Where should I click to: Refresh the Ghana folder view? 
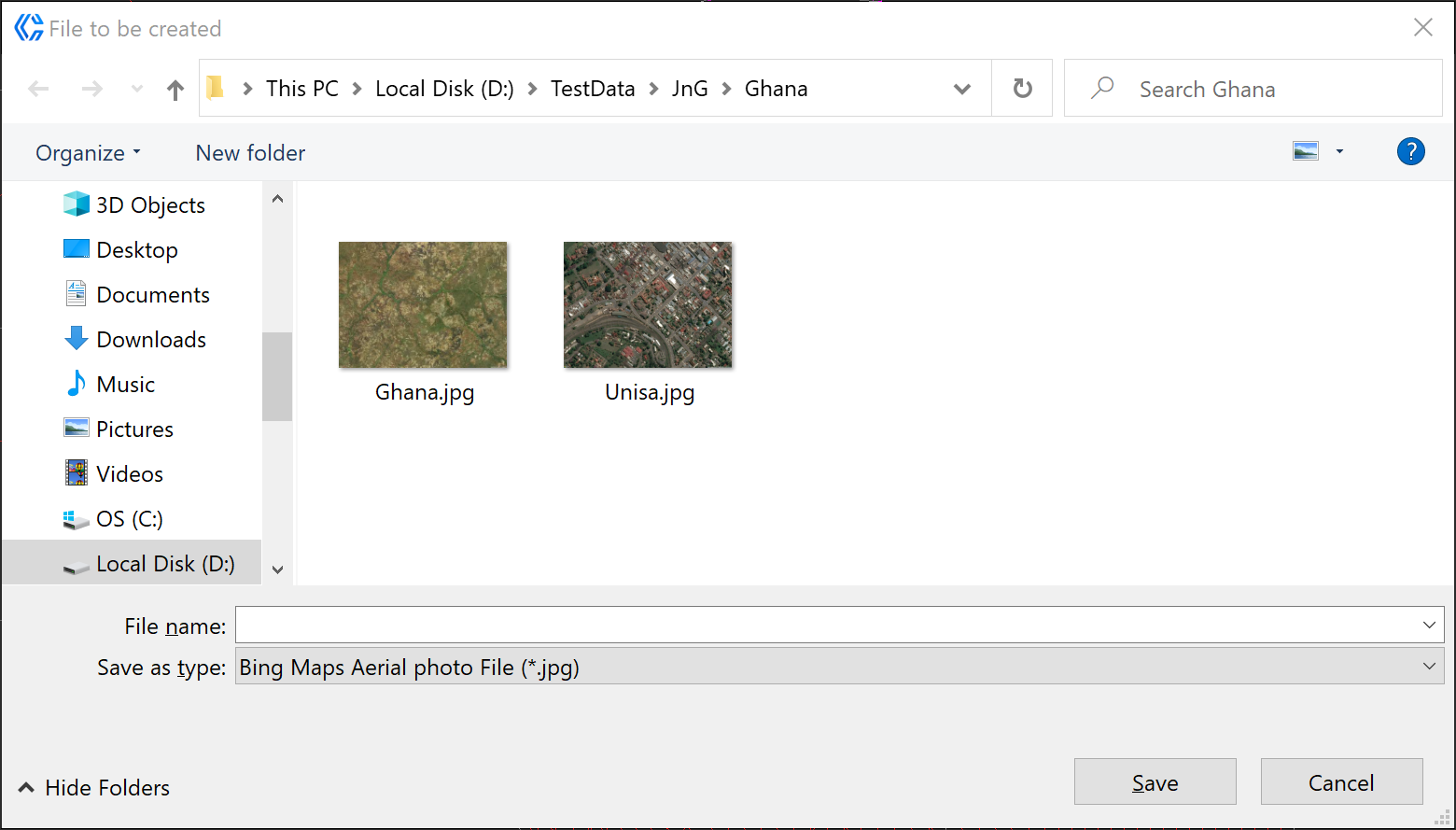(1022, 89)
